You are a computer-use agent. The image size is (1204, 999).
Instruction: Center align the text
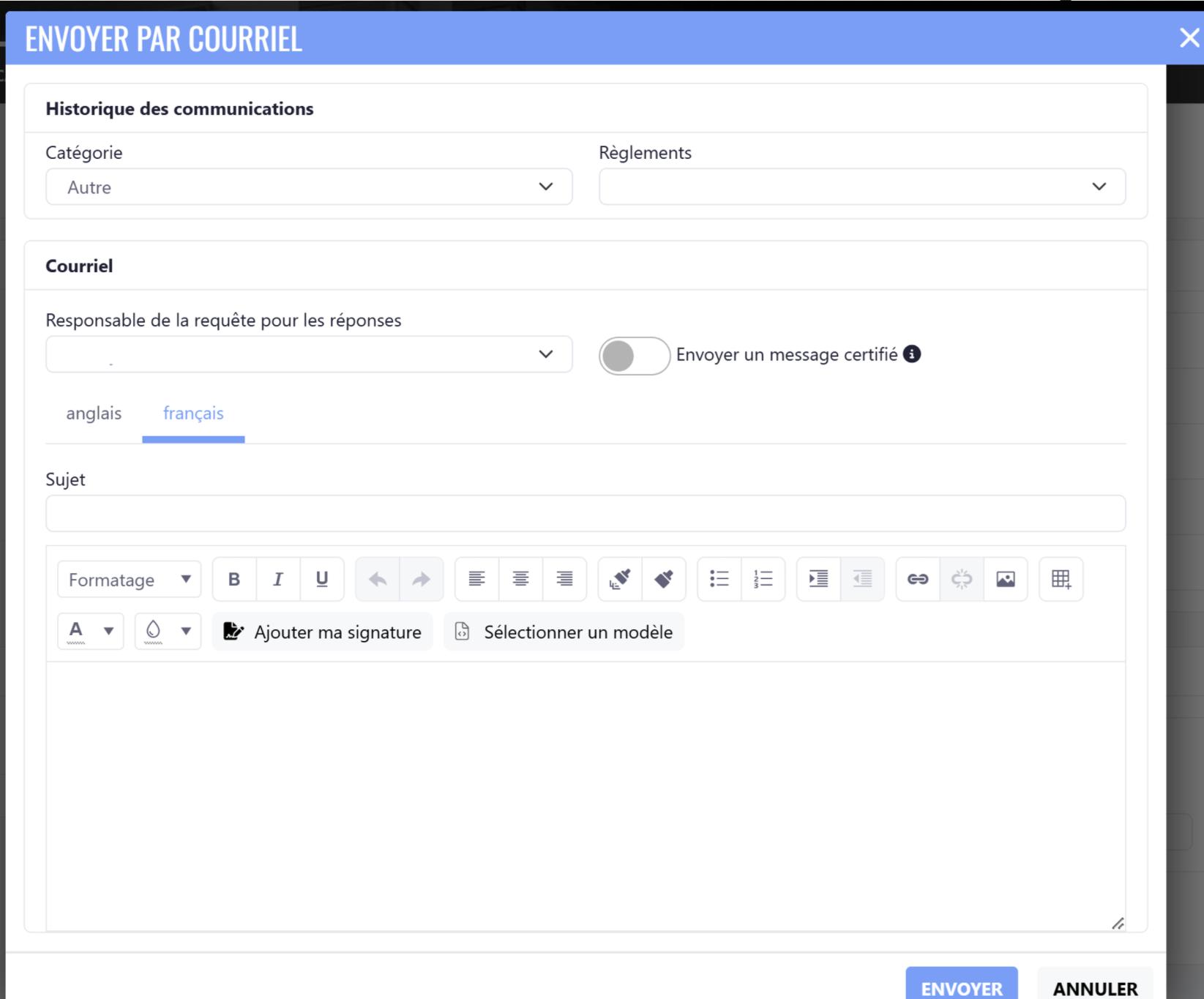520,580
